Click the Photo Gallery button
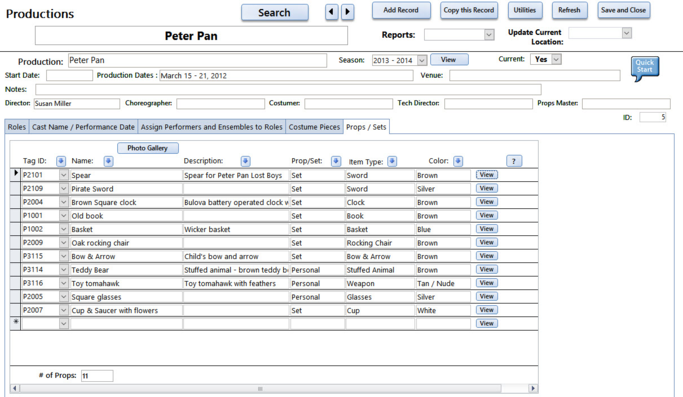Viewport: 683px width, 397px height. click(x=148, y=148)
